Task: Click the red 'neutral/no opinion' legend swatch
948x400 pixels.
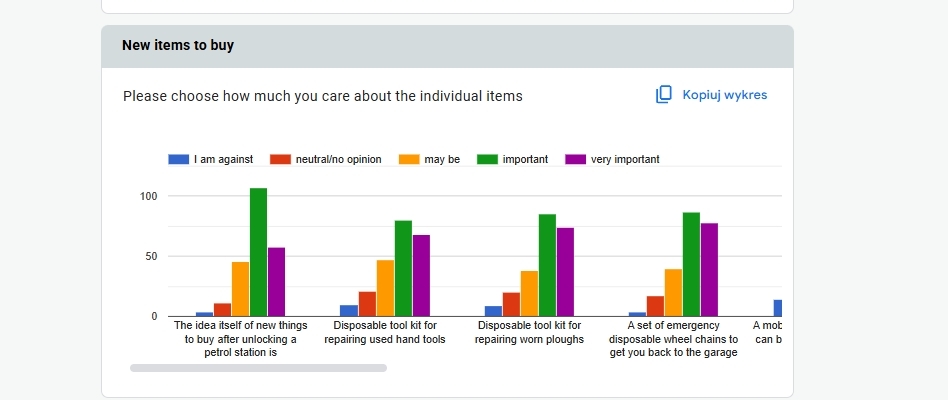Action: click(x=281, y=159)
